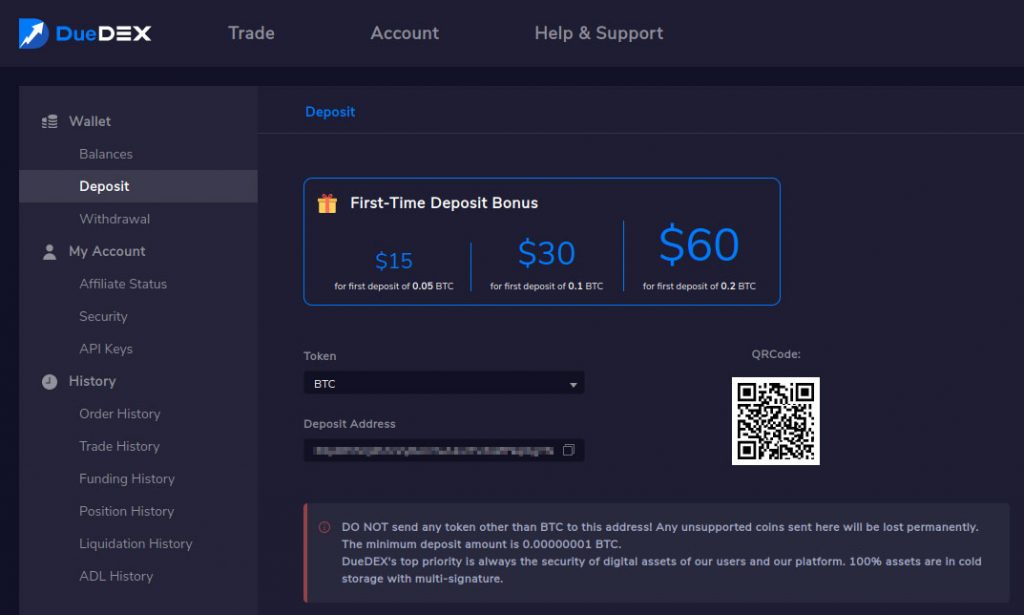
Task: Select the My Account section heading
Action: (x=107, y=251)
